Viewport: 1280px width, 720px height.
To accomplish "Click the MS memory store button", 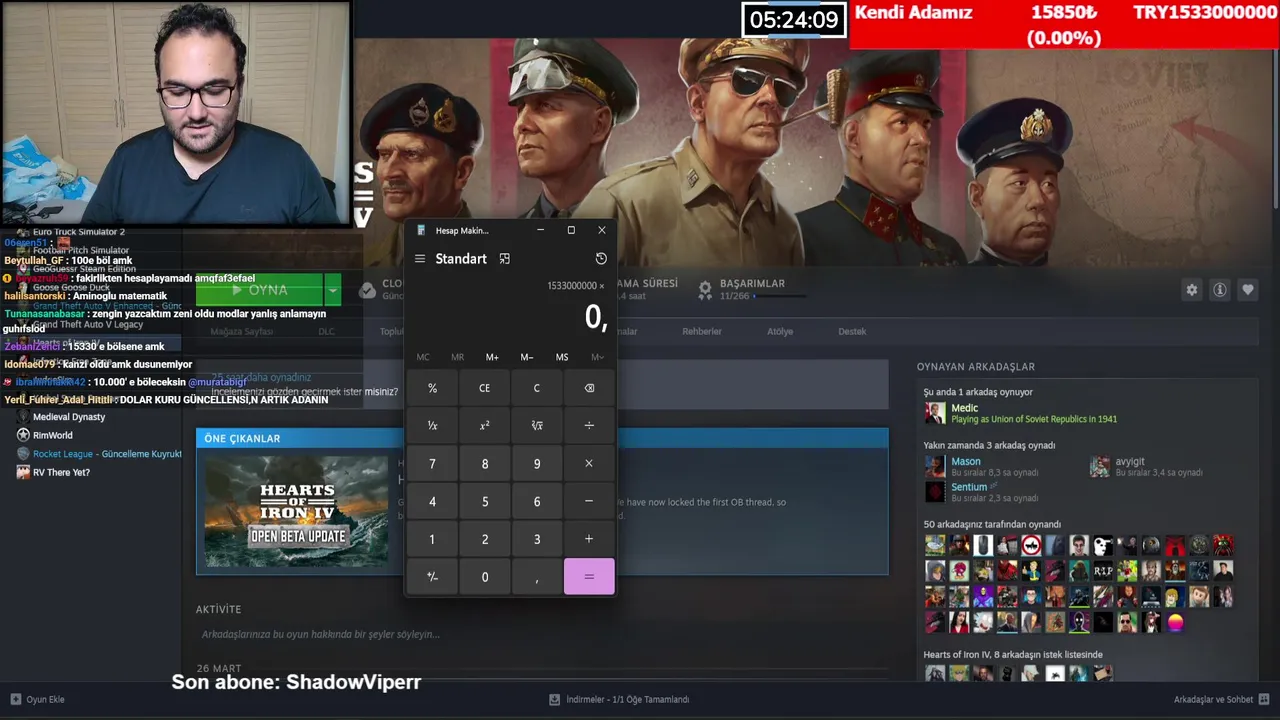I will (x=562, y=357).
